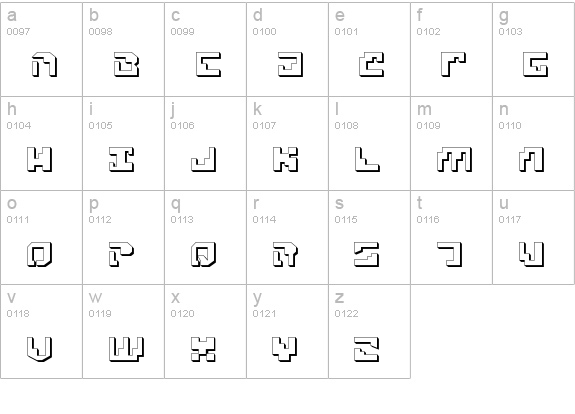Viewport: 575px width, 414px height.
Task: Choose the wide m glyph 0109
Action: (454, 160)
